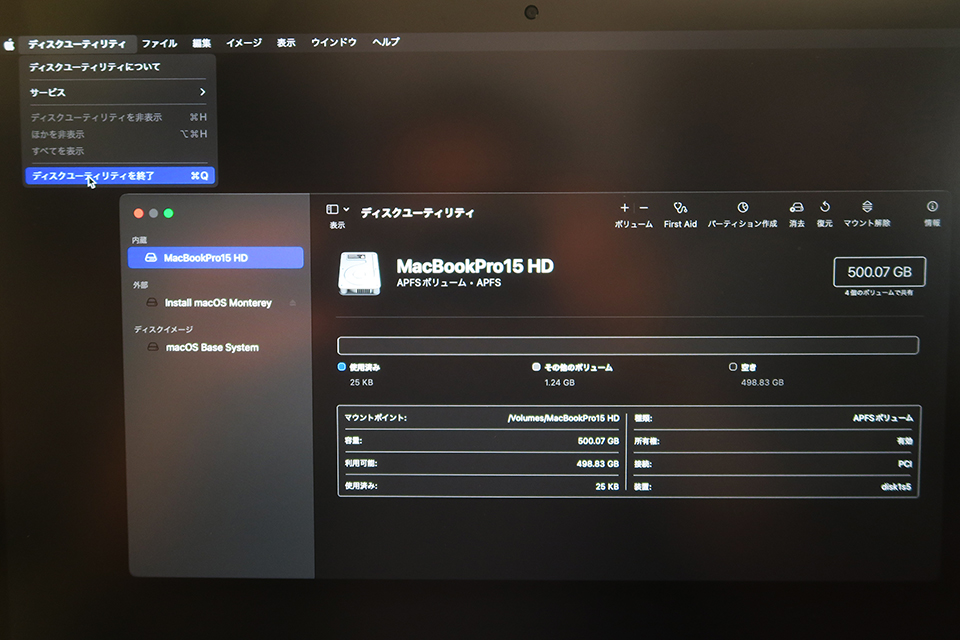
Task: Click the APFSボリューム type value in table
Action: coord(882,418)
